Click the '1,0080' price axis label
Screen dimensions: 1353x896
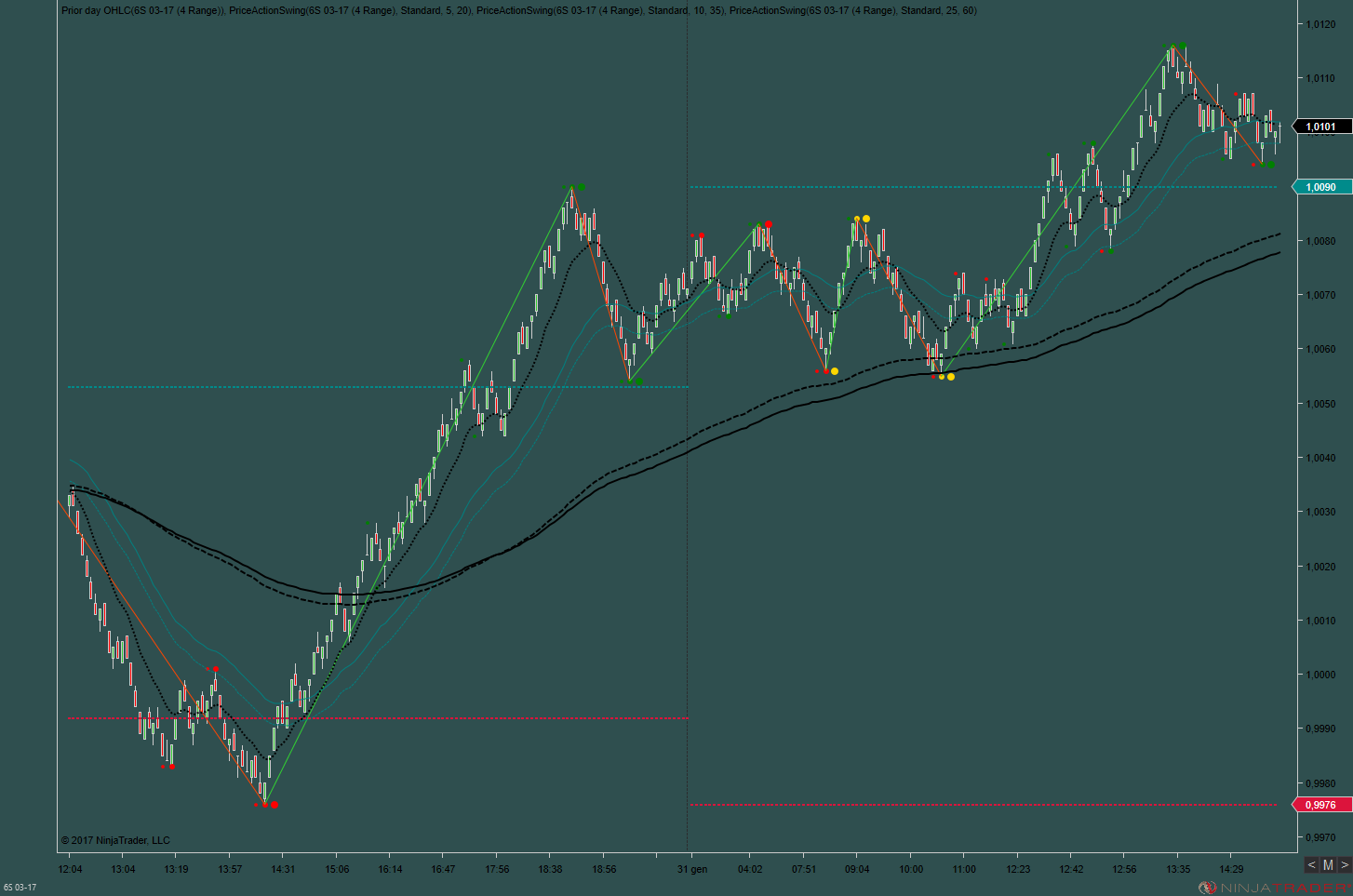click(1320, 241)
